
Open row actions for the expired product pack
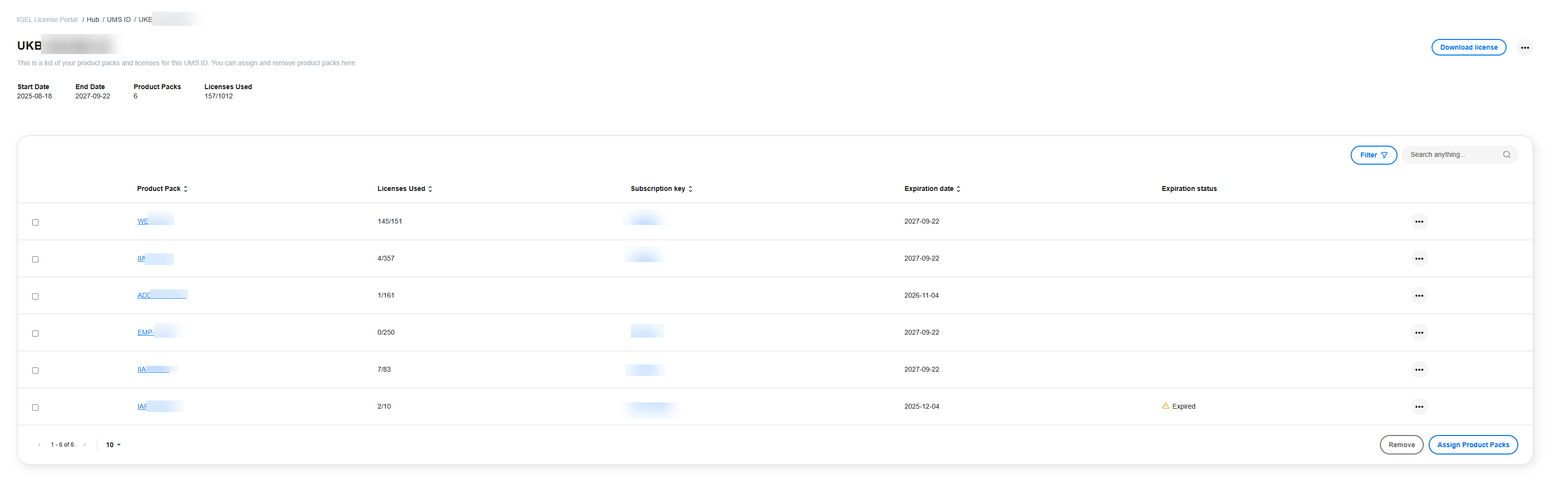[x=1419, y=406]
